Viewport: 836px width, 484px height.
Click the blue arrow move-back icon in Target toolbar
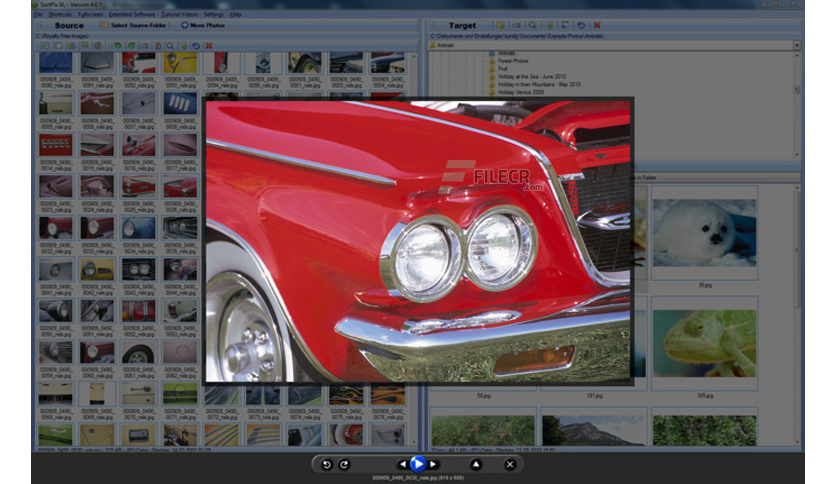565,25
